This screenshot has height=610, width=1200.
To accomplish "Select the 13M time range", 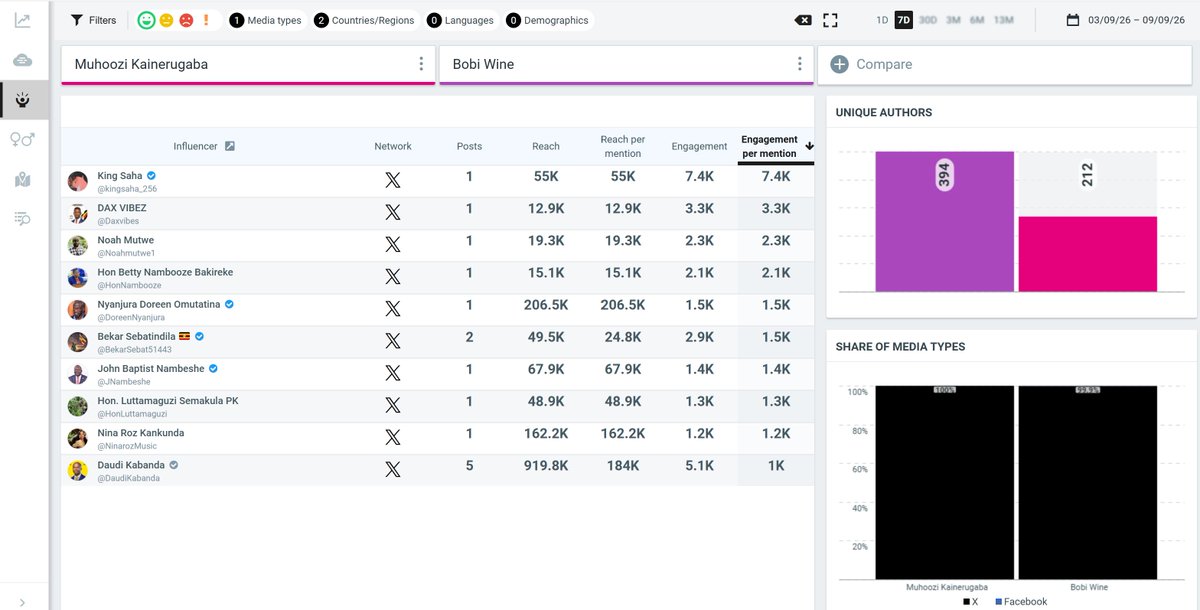I will pyautogui.click(x=1003, y=20).
